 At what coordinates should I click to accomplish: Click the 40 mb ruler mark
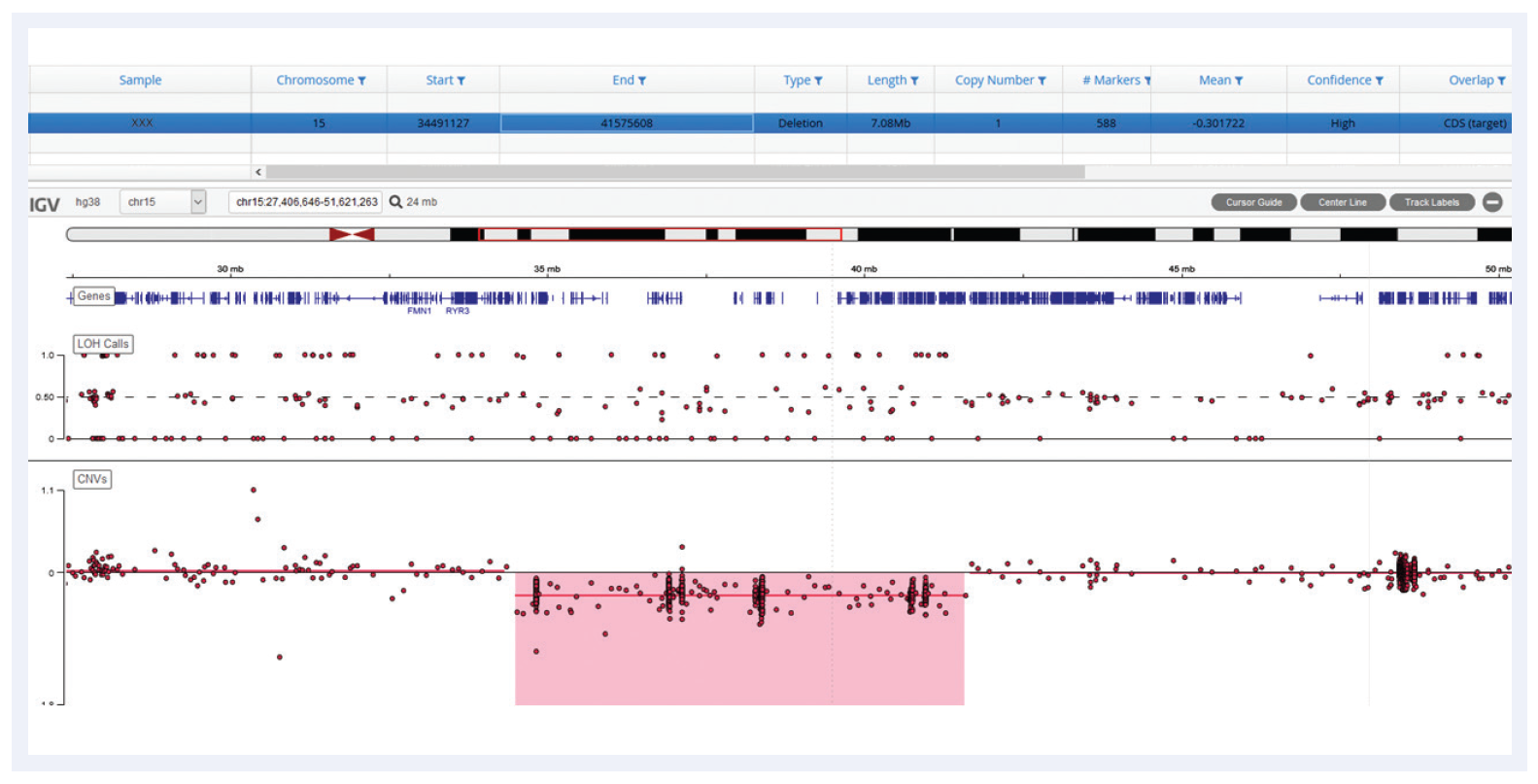pyautogui.click(x=864, y=269)
